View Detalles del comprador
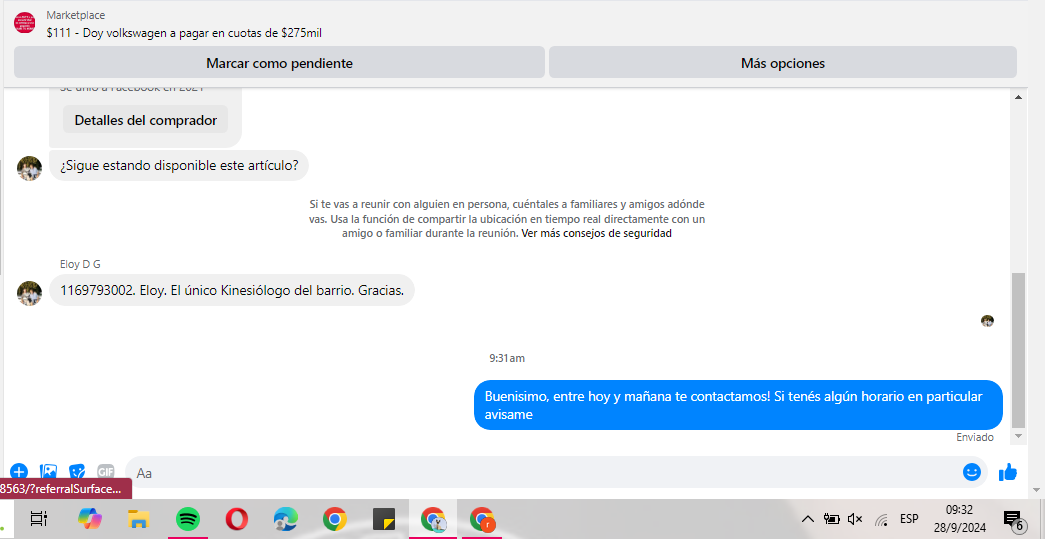This screenshot has width=1045, height=539. [145, 120]
